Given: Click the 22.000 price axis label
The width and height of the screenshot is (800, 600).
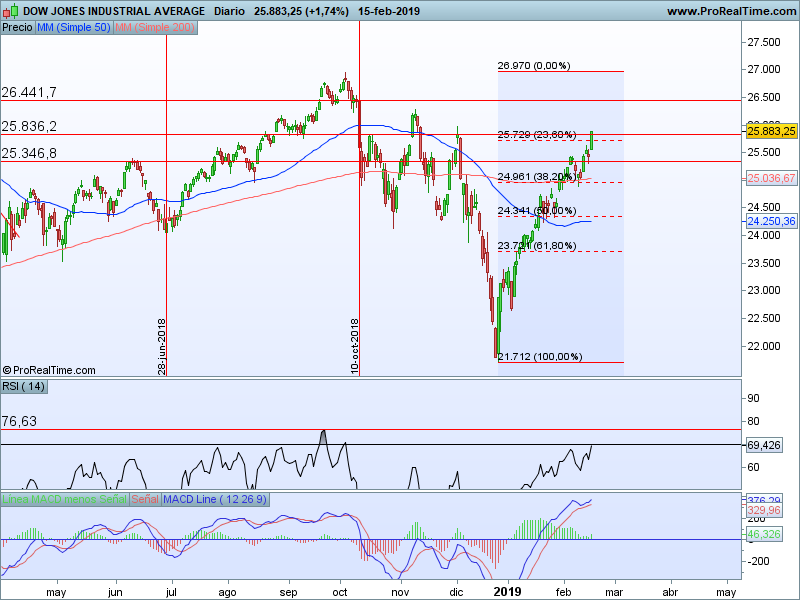Looking at the screenshot, I should point(764,346).
